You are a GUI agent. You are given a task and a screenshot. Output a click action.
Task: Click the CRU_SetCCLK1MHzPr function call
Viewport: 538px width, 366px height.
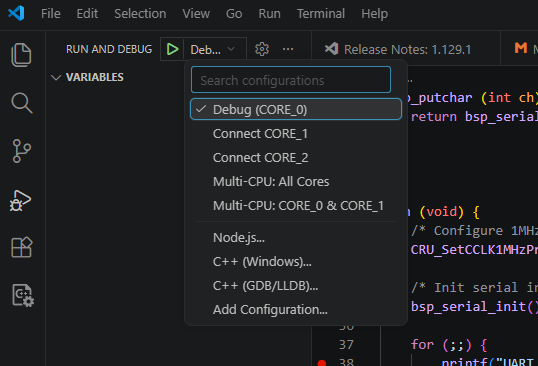coord(474,250)
